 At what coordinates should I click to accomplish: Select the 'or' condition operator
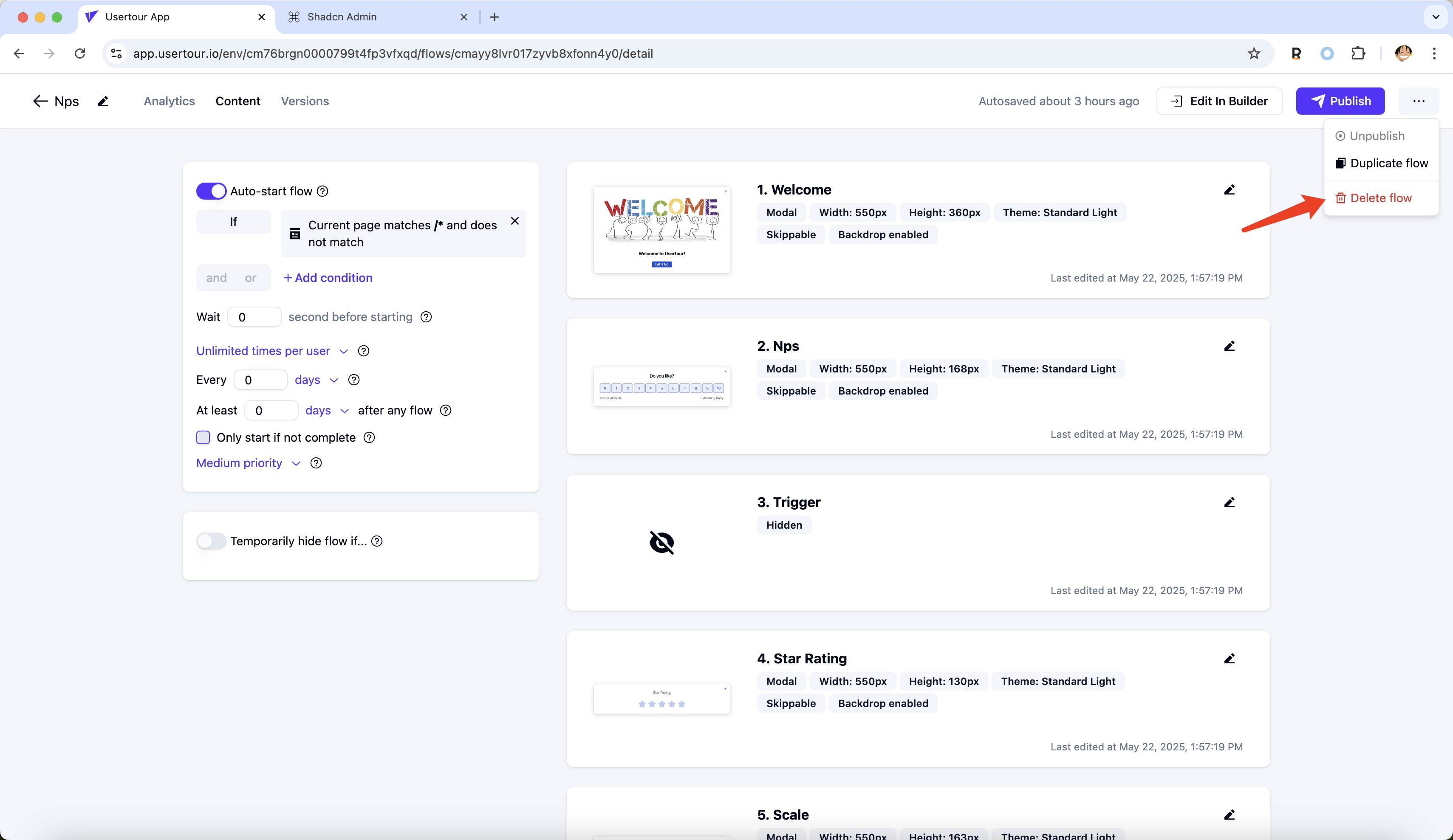[250, 278]
